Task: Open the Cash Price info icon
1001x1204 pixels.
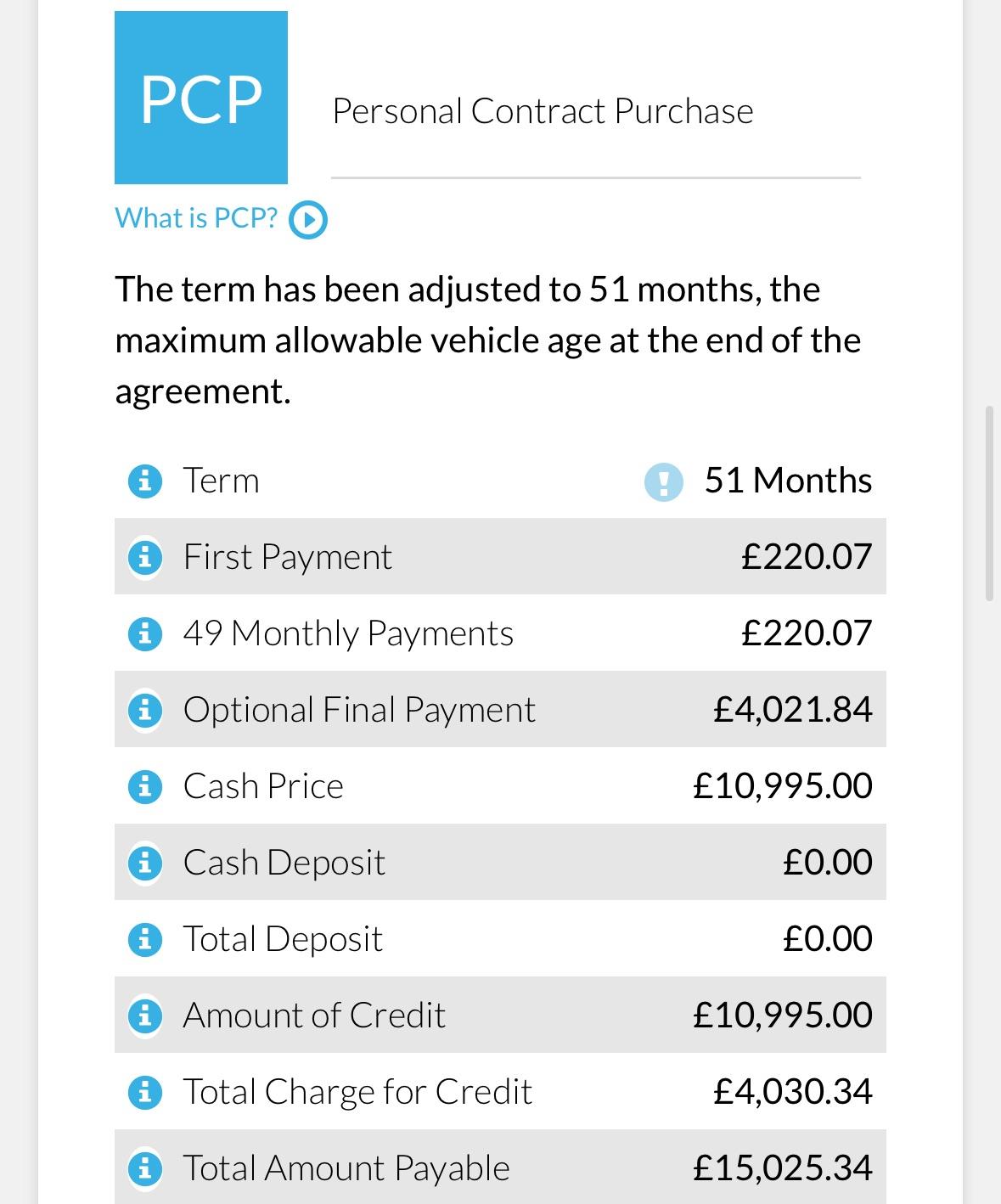Action: 144,787
